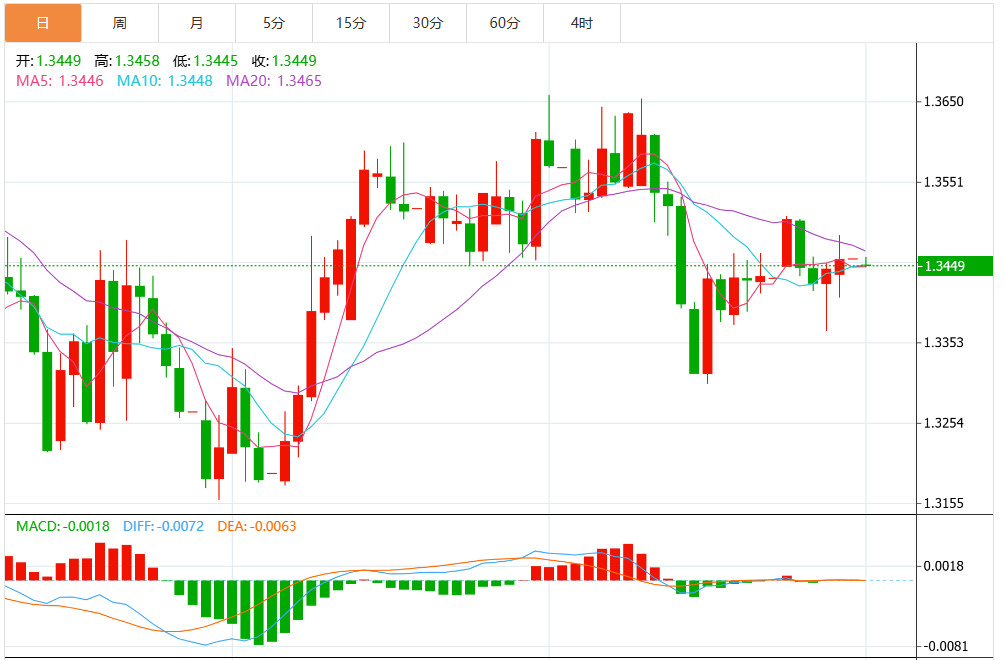The image size is (1004, 660).
Task: Select the 30分 timeframe tab
Action: 428,23
